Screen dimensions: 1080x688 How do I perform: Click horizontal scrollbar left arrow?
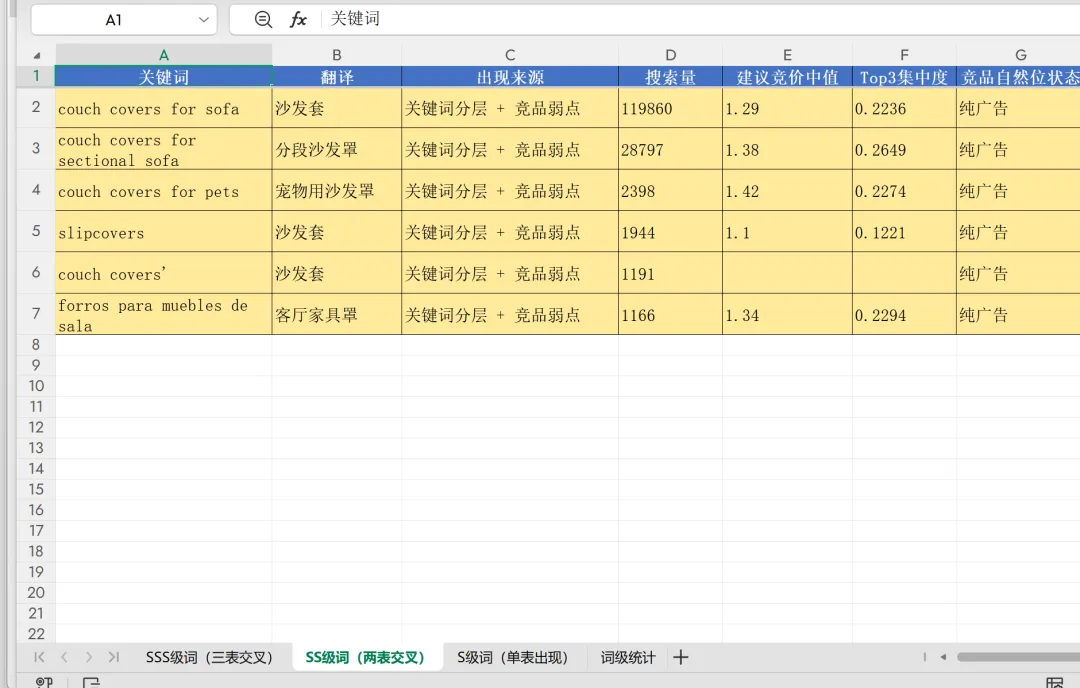click(944, 657)
